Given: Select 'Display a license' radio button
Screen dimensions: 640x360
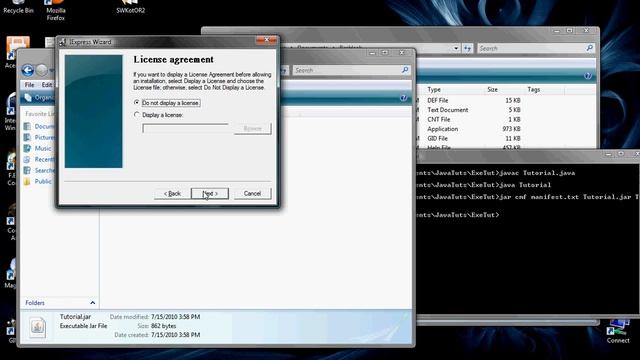Looking at the screenshot, I should [x=137, y=115].
